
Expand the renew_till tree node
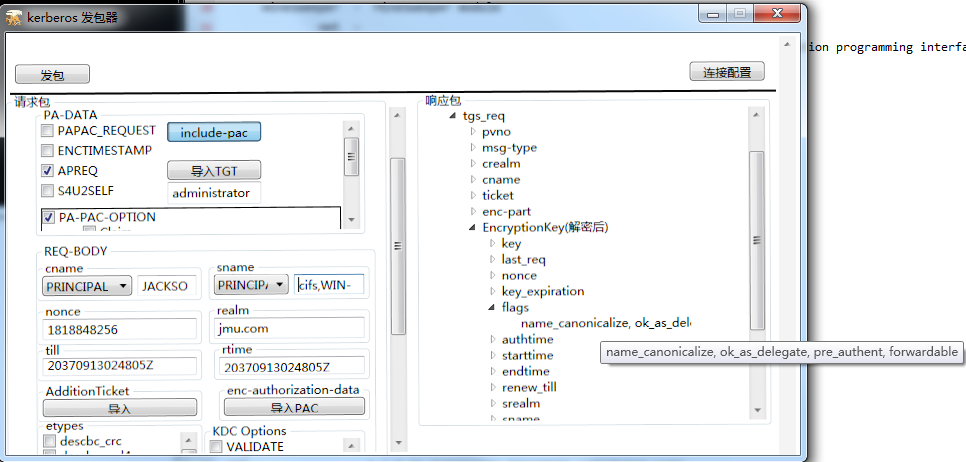click(493, 387)
